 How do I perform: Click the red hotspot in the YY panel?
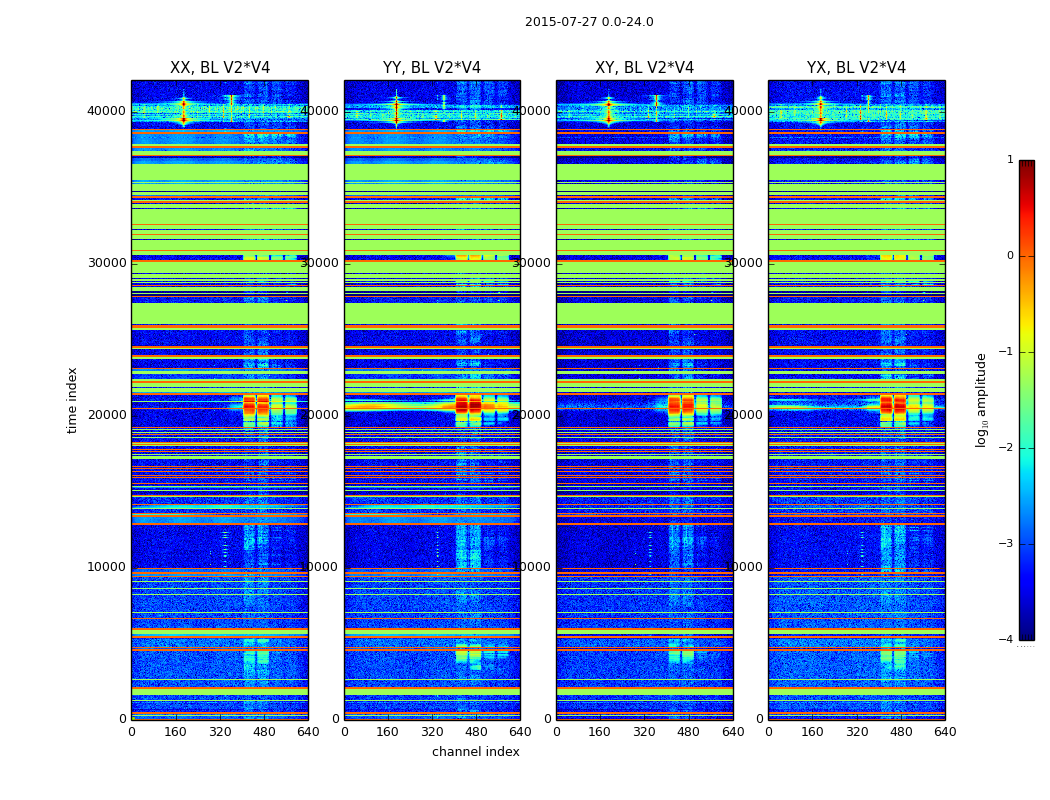469,405
